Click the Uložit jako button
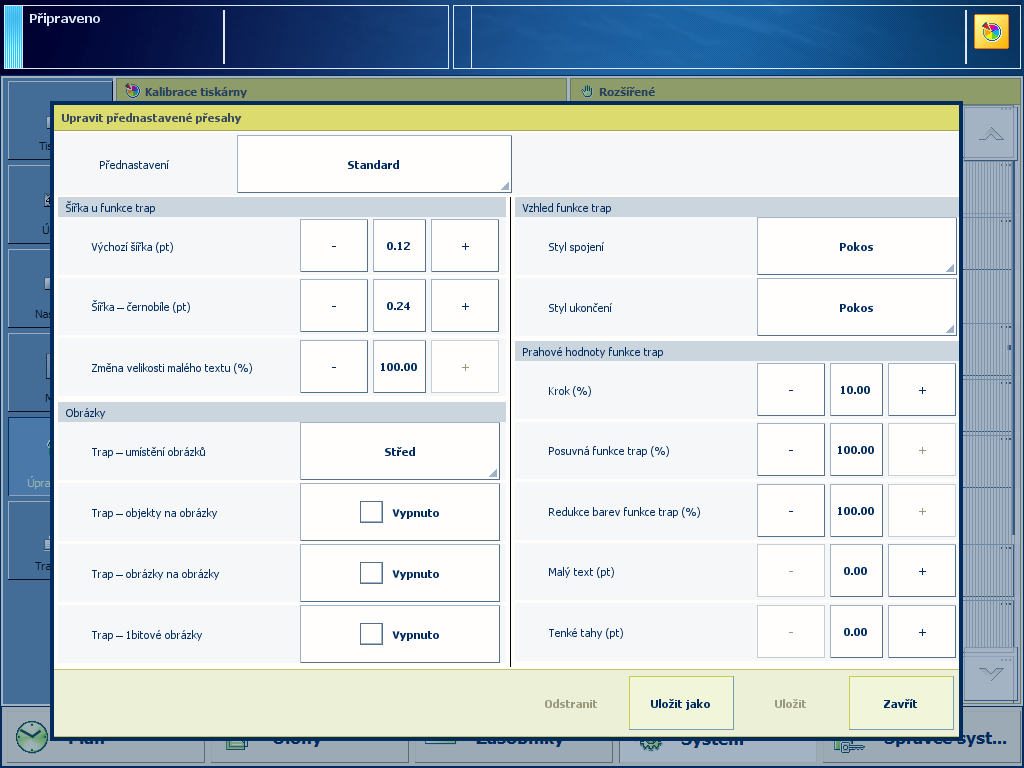Image resolution: width=1024 pixels, height=768 pixels. pos(680,703)
